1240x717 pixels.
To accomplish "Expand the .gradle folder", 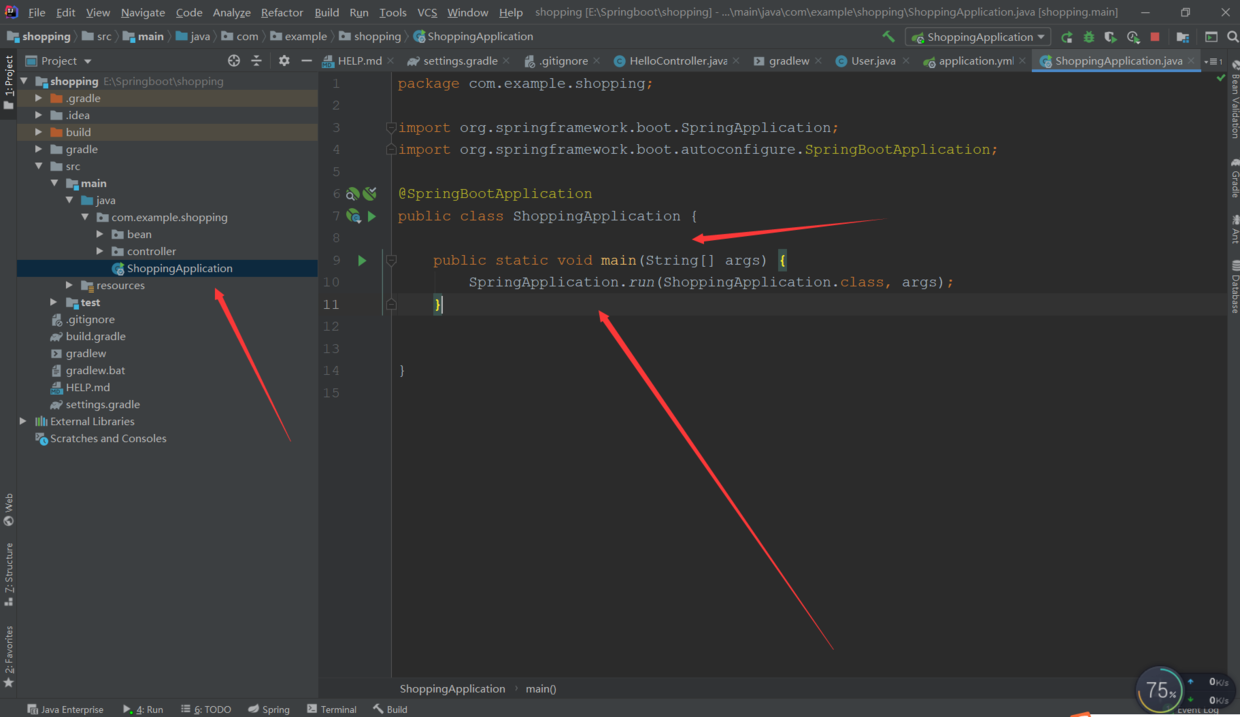I will pyautogui.click(x=39, y=98).
